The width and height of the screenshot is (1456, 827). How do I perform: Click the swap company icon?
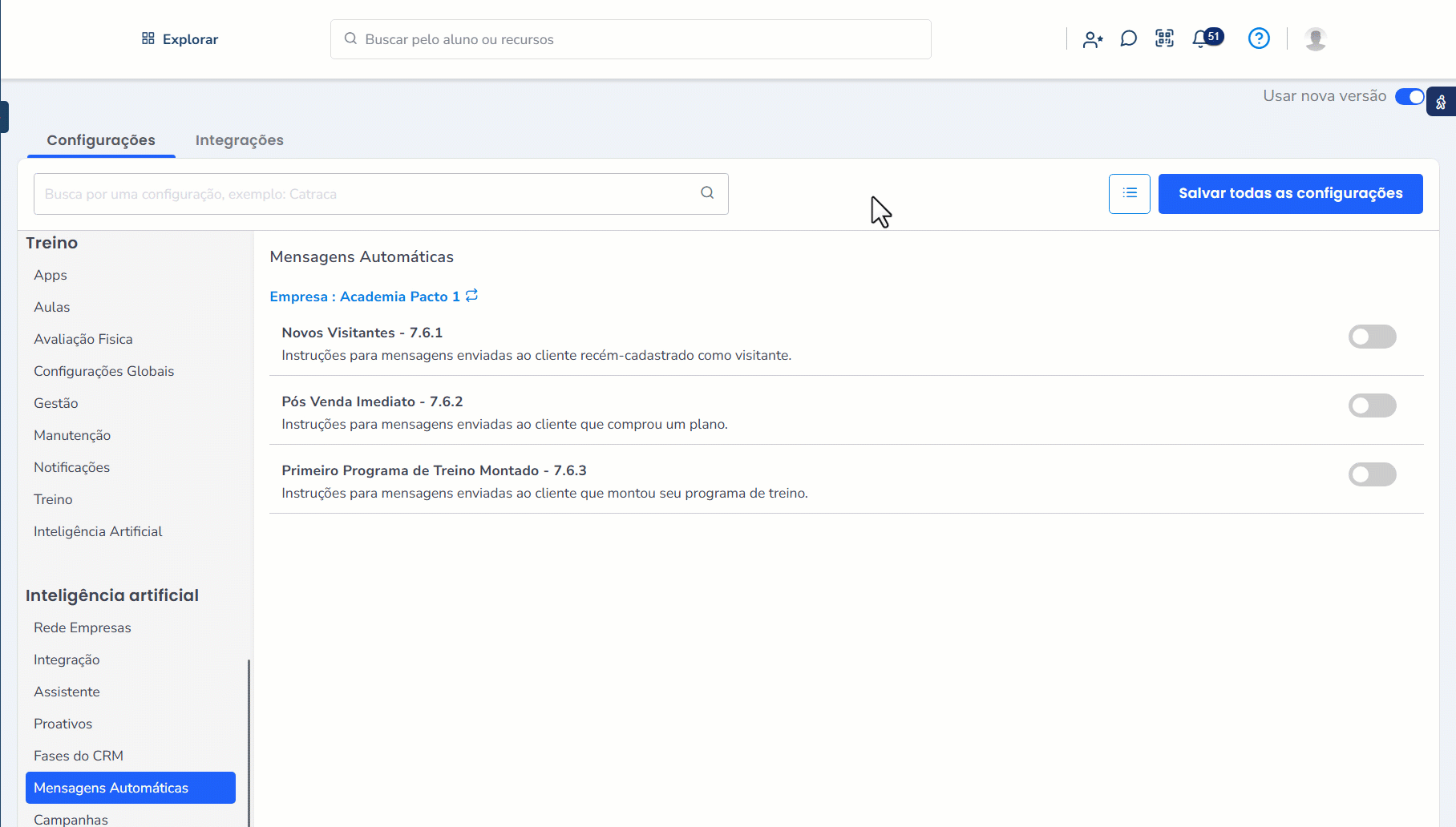click(x=471, y=296)
